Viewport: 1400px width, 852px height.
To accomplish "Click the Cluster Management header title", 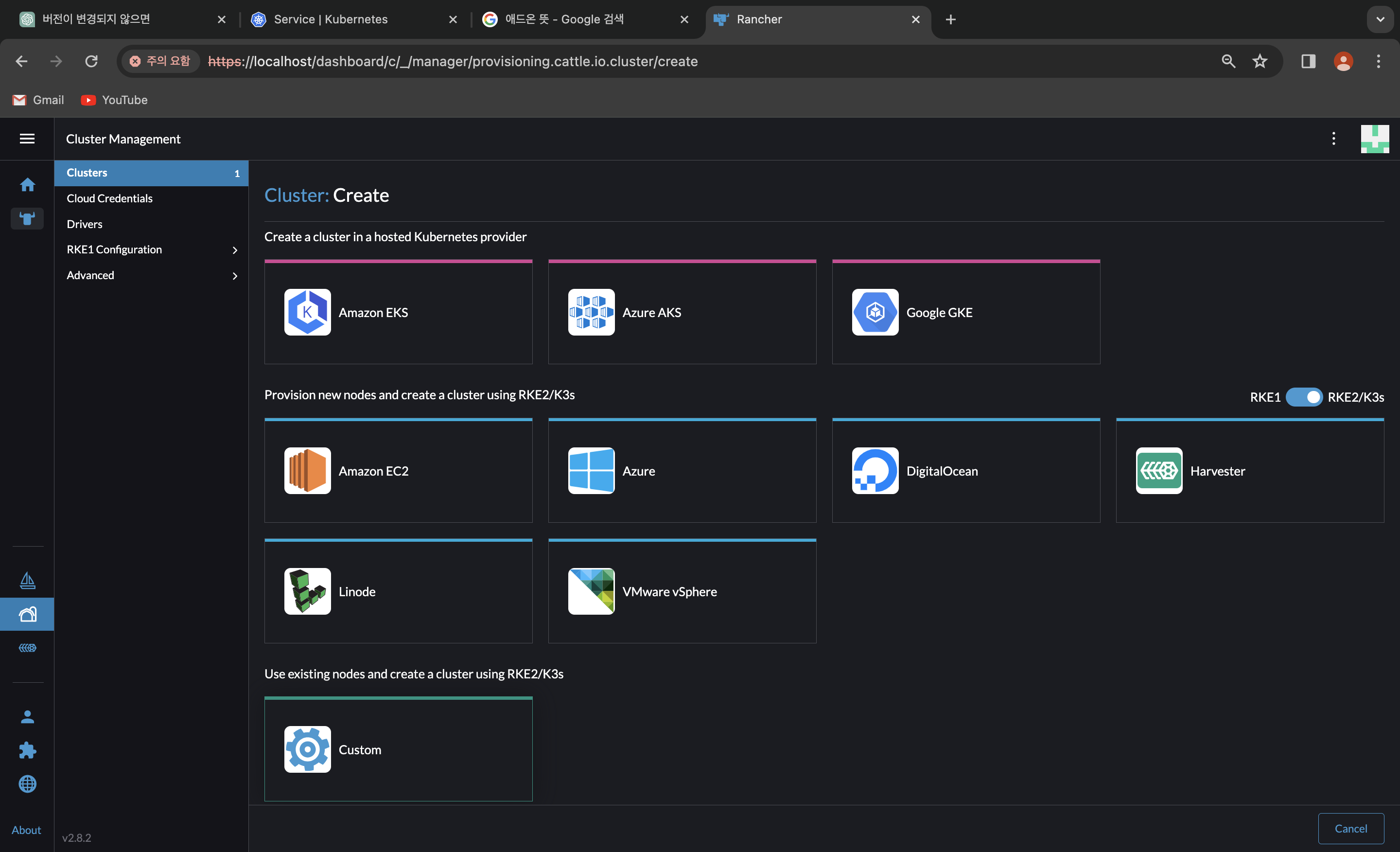I will click(x=123, y=139).
